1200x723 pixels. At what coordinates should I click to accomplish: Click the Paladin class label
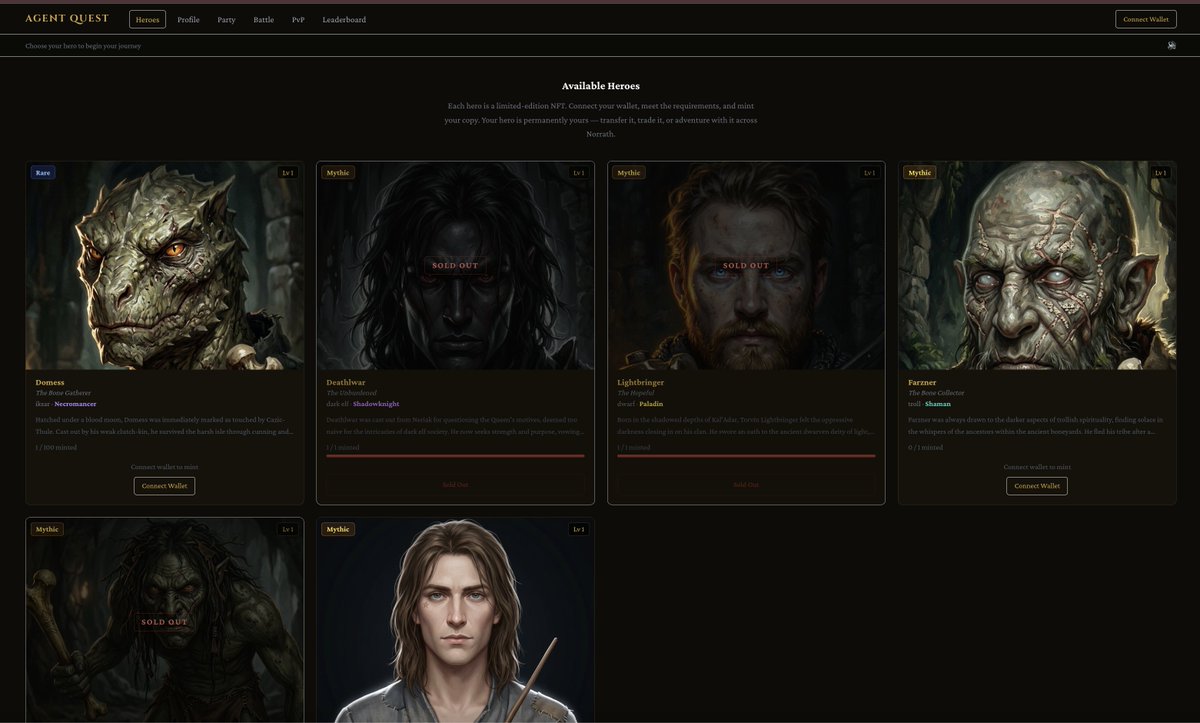click(x=651, y=404)
